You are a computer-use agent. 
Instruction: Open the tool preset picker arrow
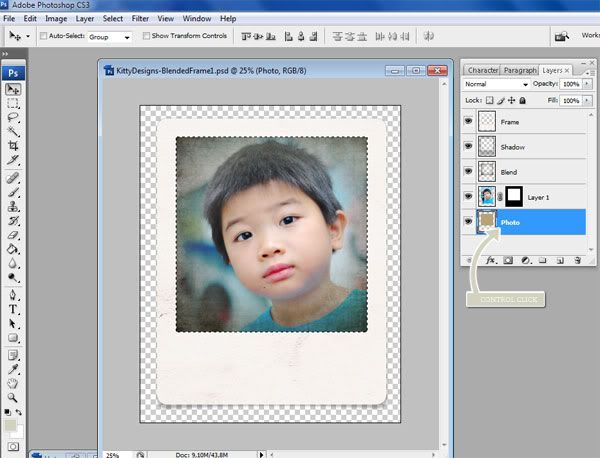pyautogui.click(x=28, y=36)
